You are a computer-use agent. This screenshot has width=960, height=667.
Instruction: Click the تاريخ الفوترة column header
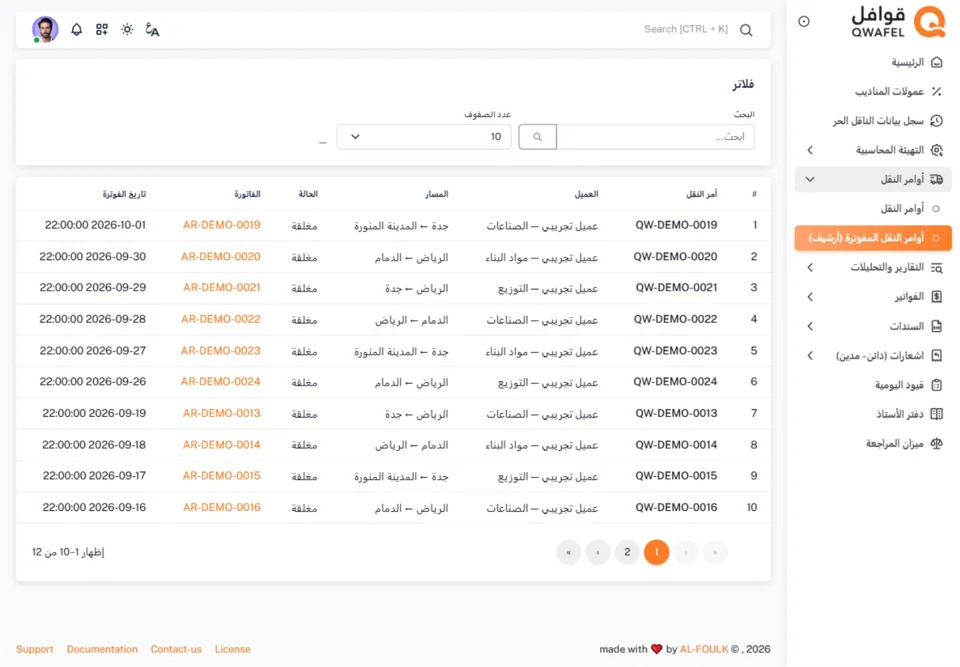click(x=124, y=194)
